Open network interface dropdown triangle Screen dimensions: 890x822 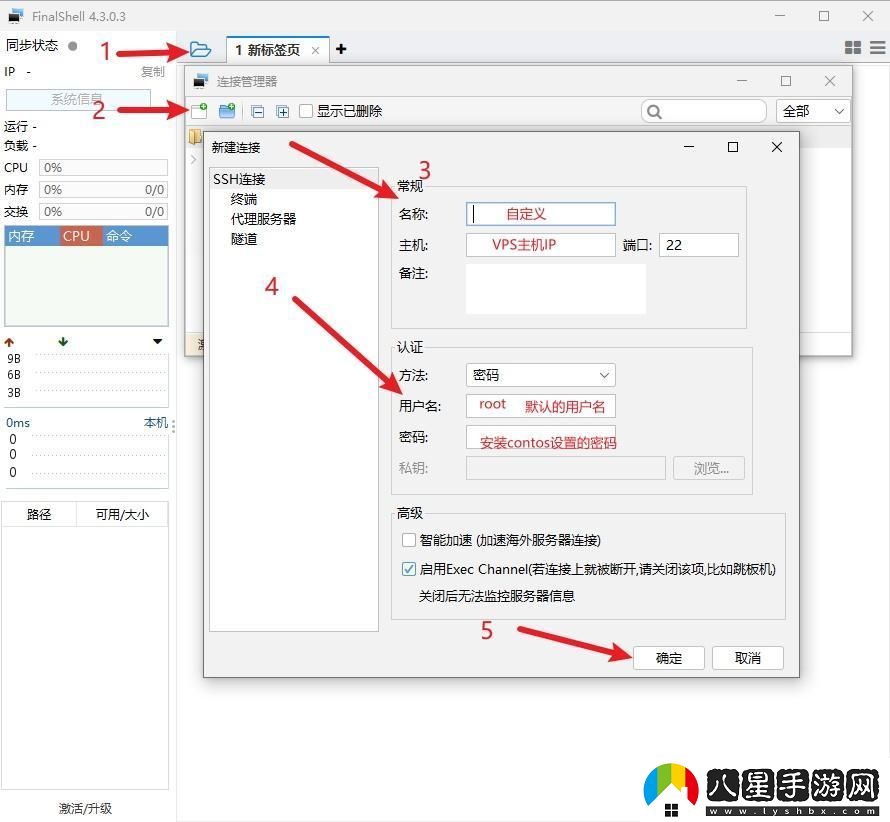coord(158,341)
